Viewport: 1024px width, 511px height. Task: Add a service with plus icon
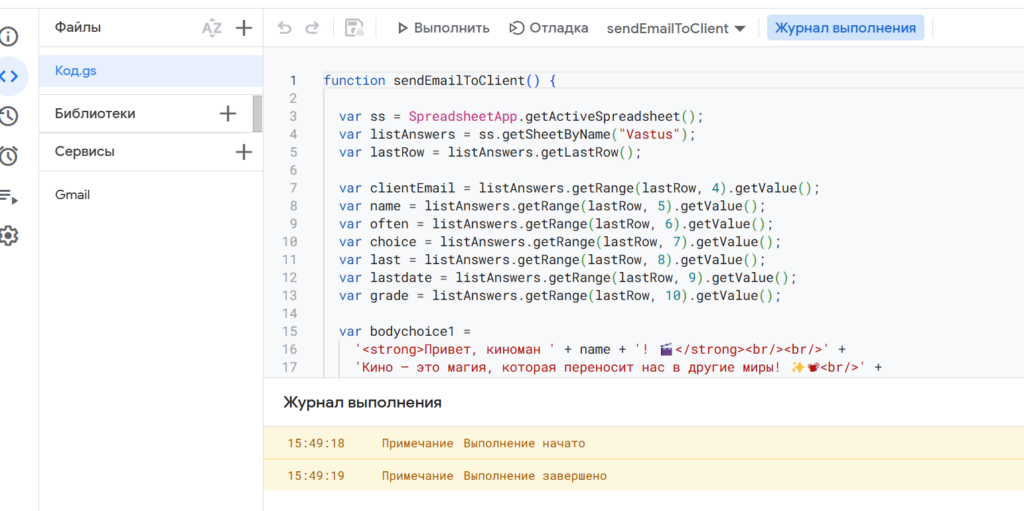(x=244, y=152)
